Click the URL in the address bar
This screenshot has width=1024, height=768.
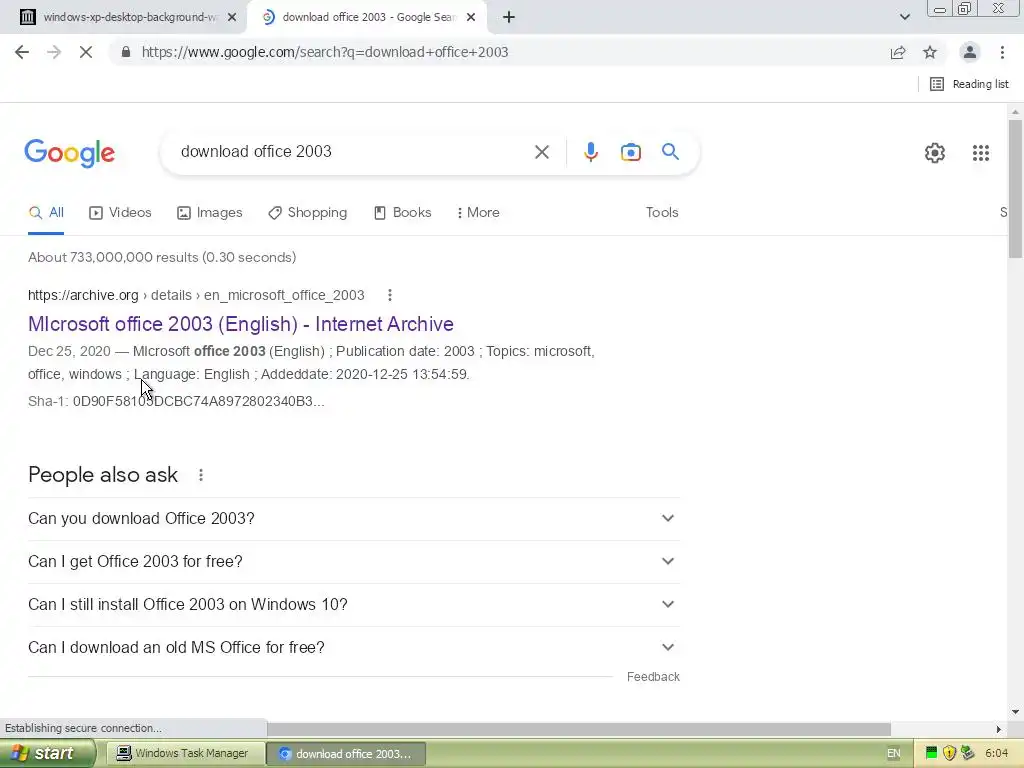point(325,52)
